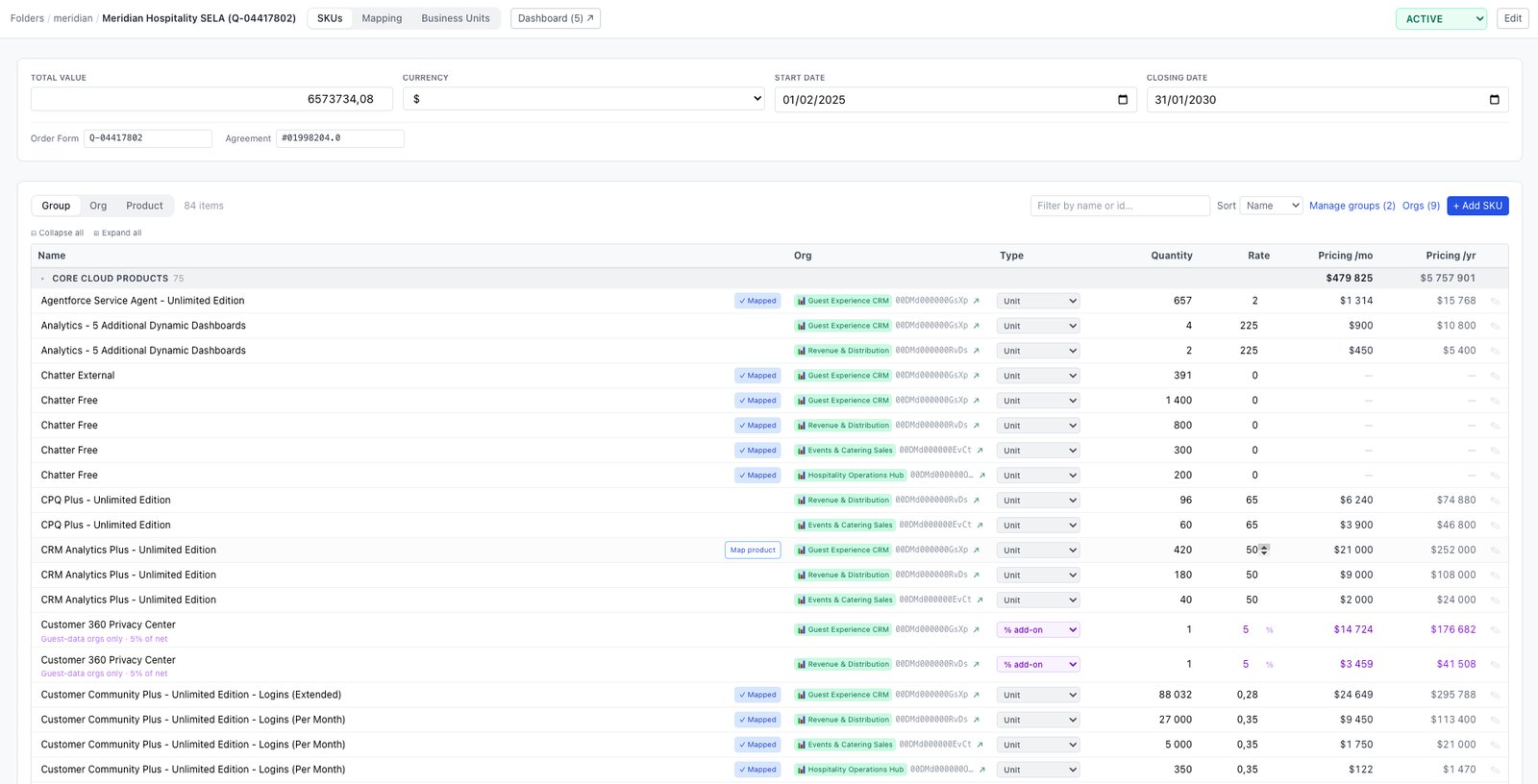Select the Org view tab
Screen dimensions: 1538x784
tap(98, 206)
